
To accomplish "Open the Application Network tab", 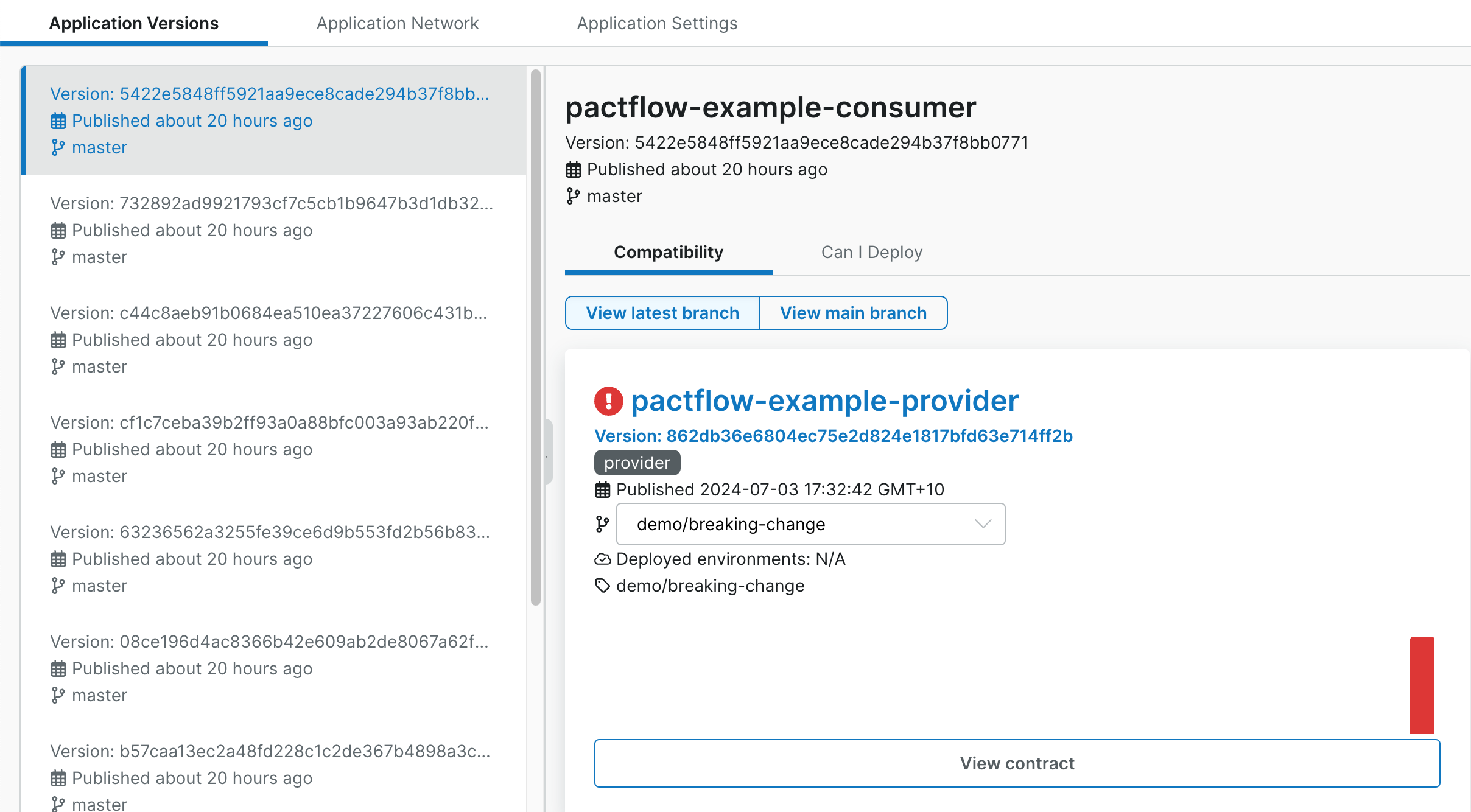I will coord(398,23).
